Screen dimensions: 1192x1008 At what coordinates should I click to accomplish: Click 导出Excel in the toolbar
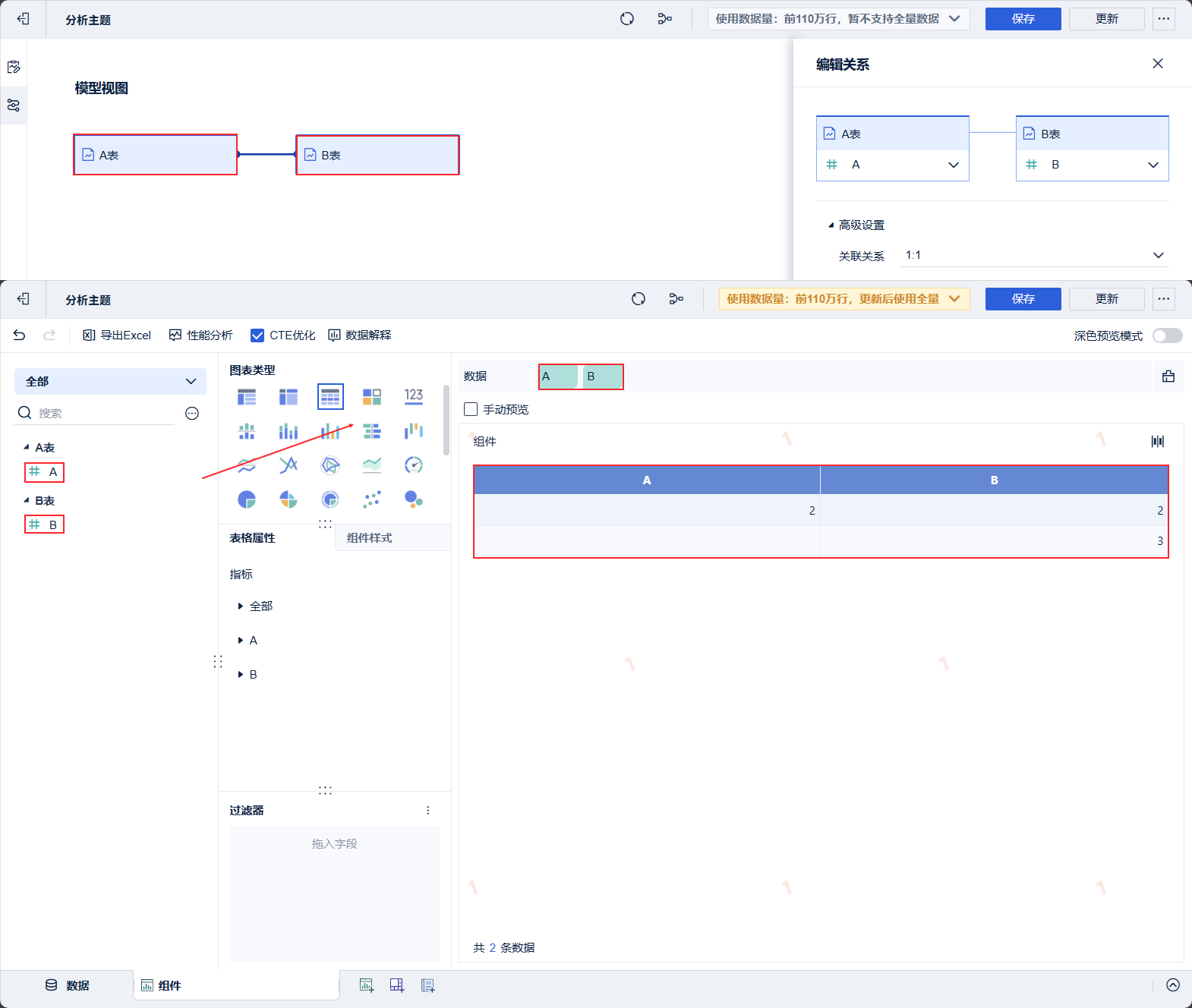coord(117,335)
